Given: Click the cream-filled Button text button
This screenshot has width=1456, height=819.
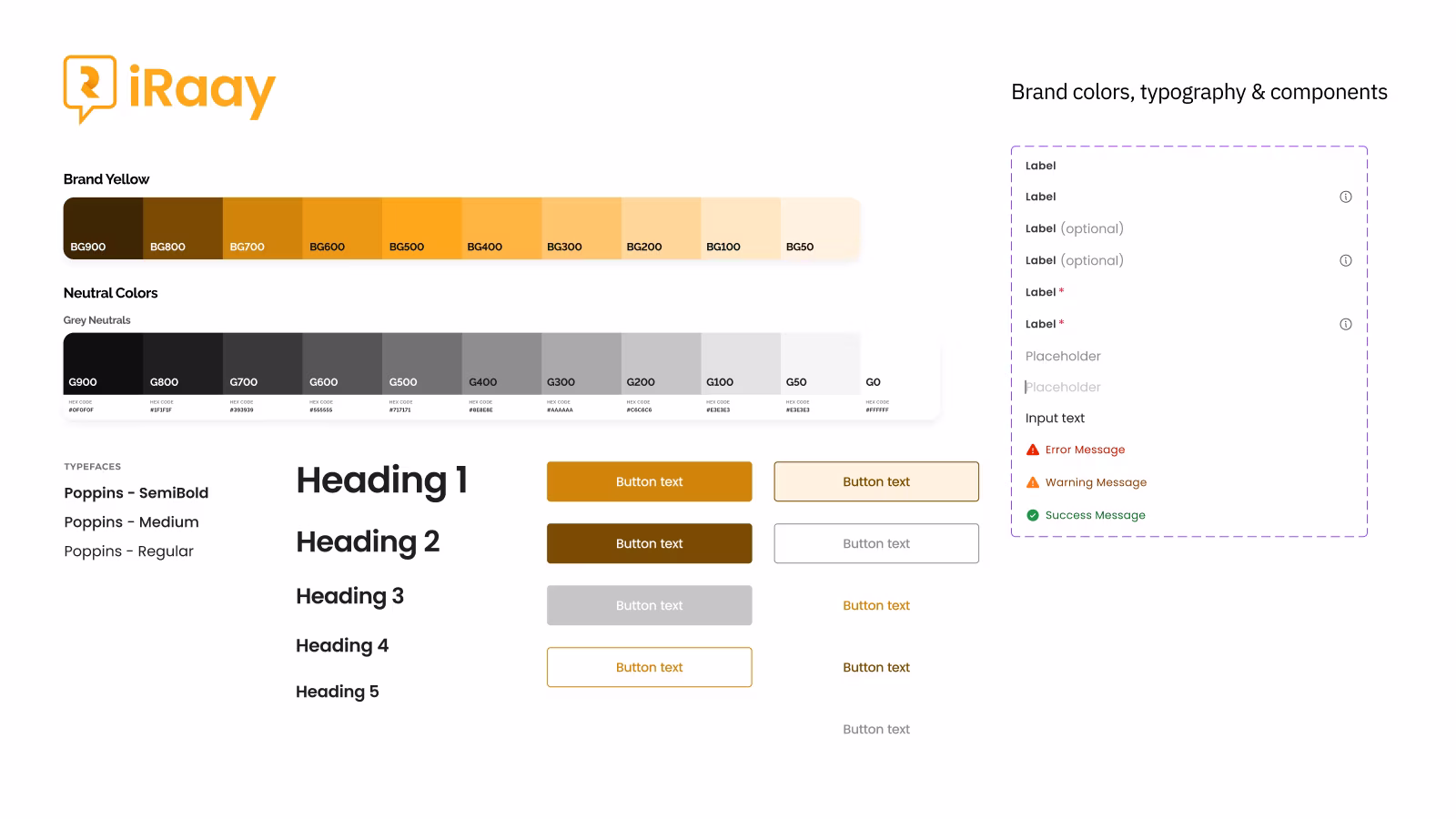Looking at the screenshot, I should tap(876, 481).
